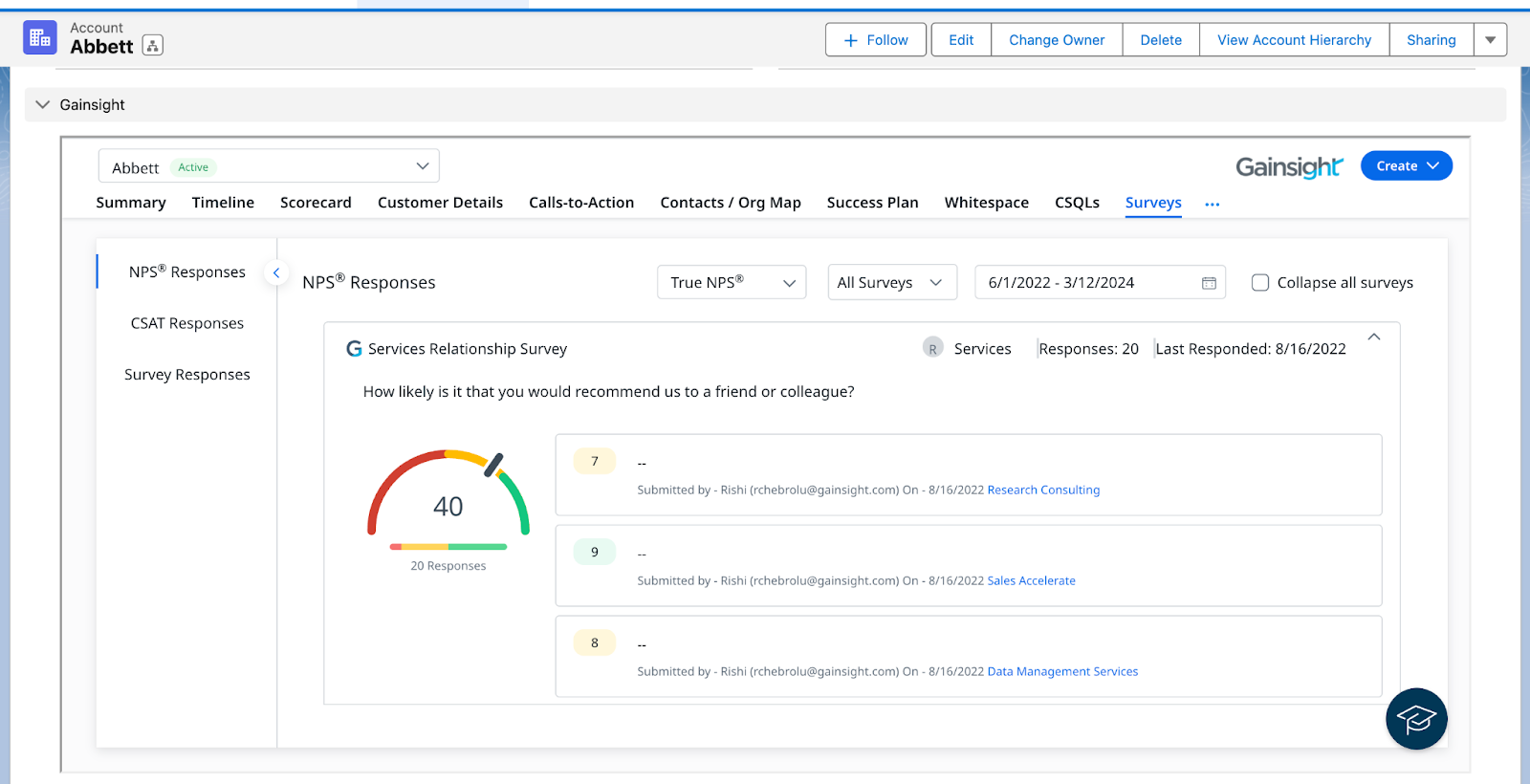1530x784 pixels.
Task: Click the Follow button
Action: click(x=876, y=40)
